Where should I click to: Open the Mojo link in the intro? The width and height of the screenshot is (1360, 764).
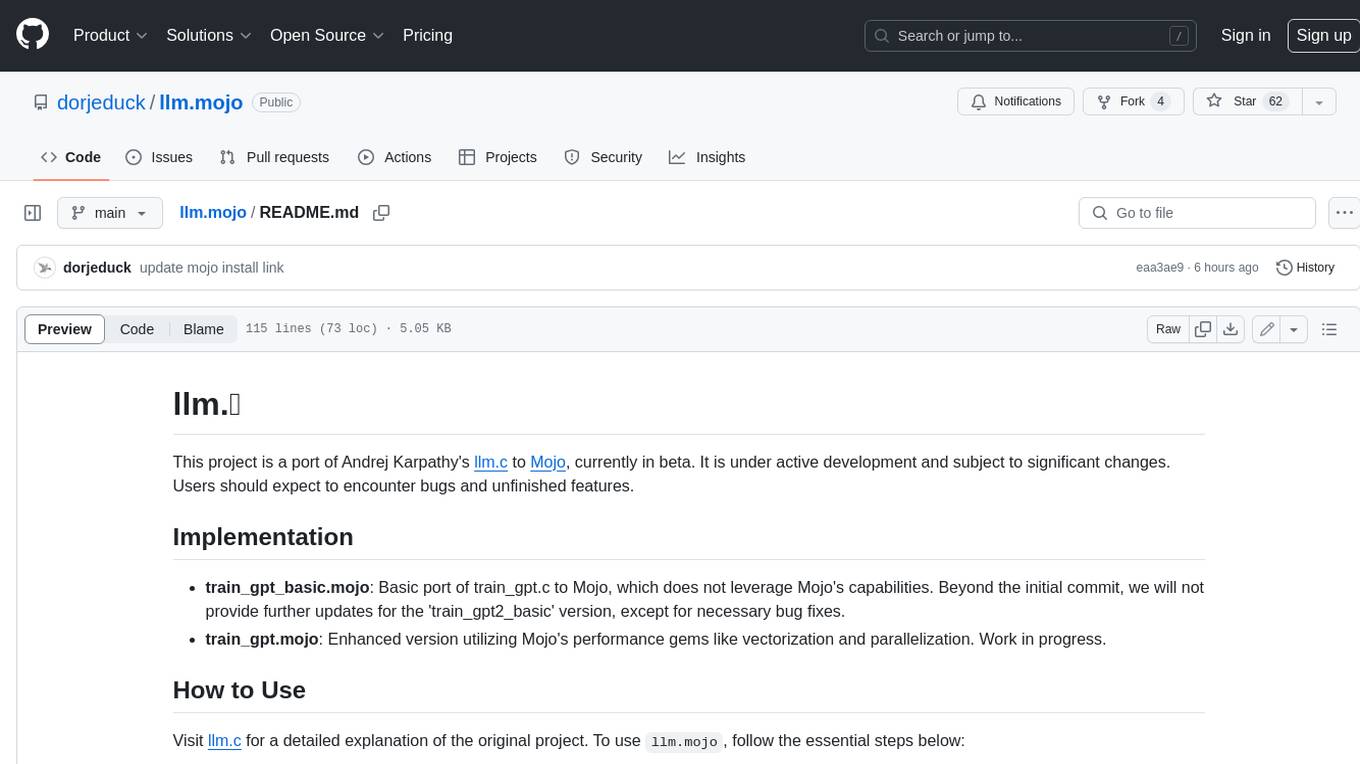coord(548,462)
